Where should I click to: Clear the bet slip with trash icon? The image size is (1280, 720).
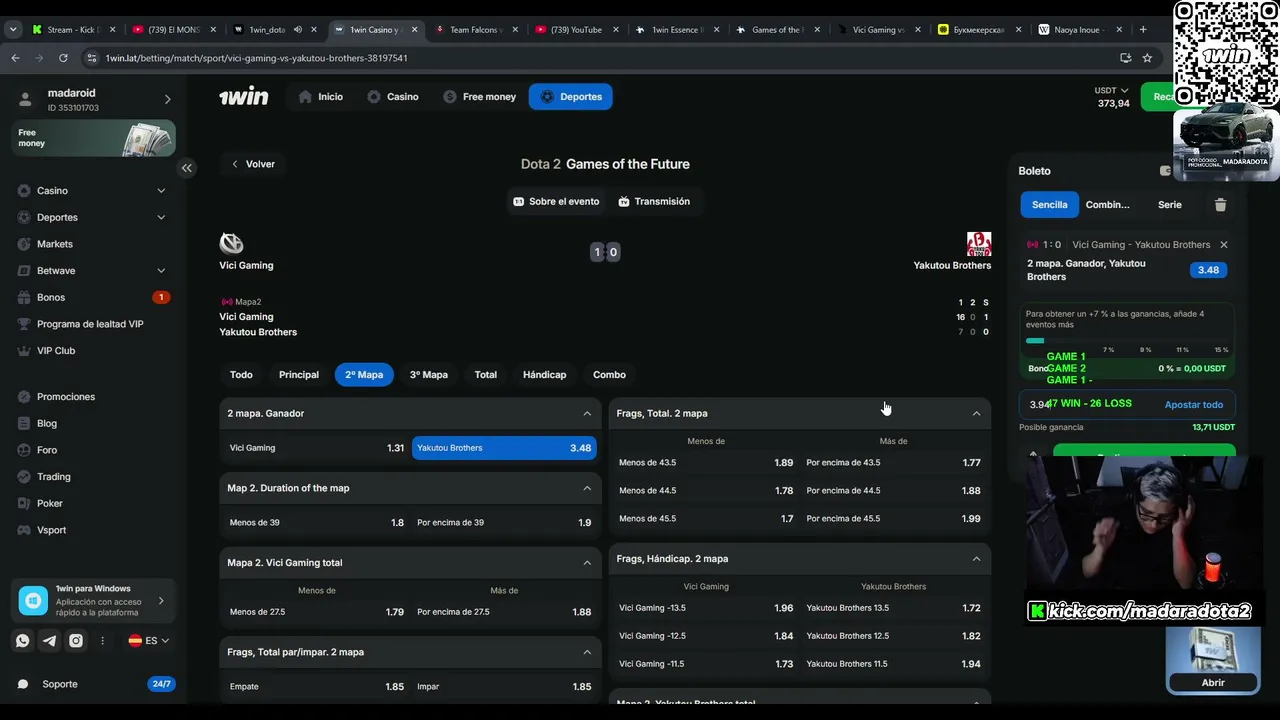(1220, 205)
